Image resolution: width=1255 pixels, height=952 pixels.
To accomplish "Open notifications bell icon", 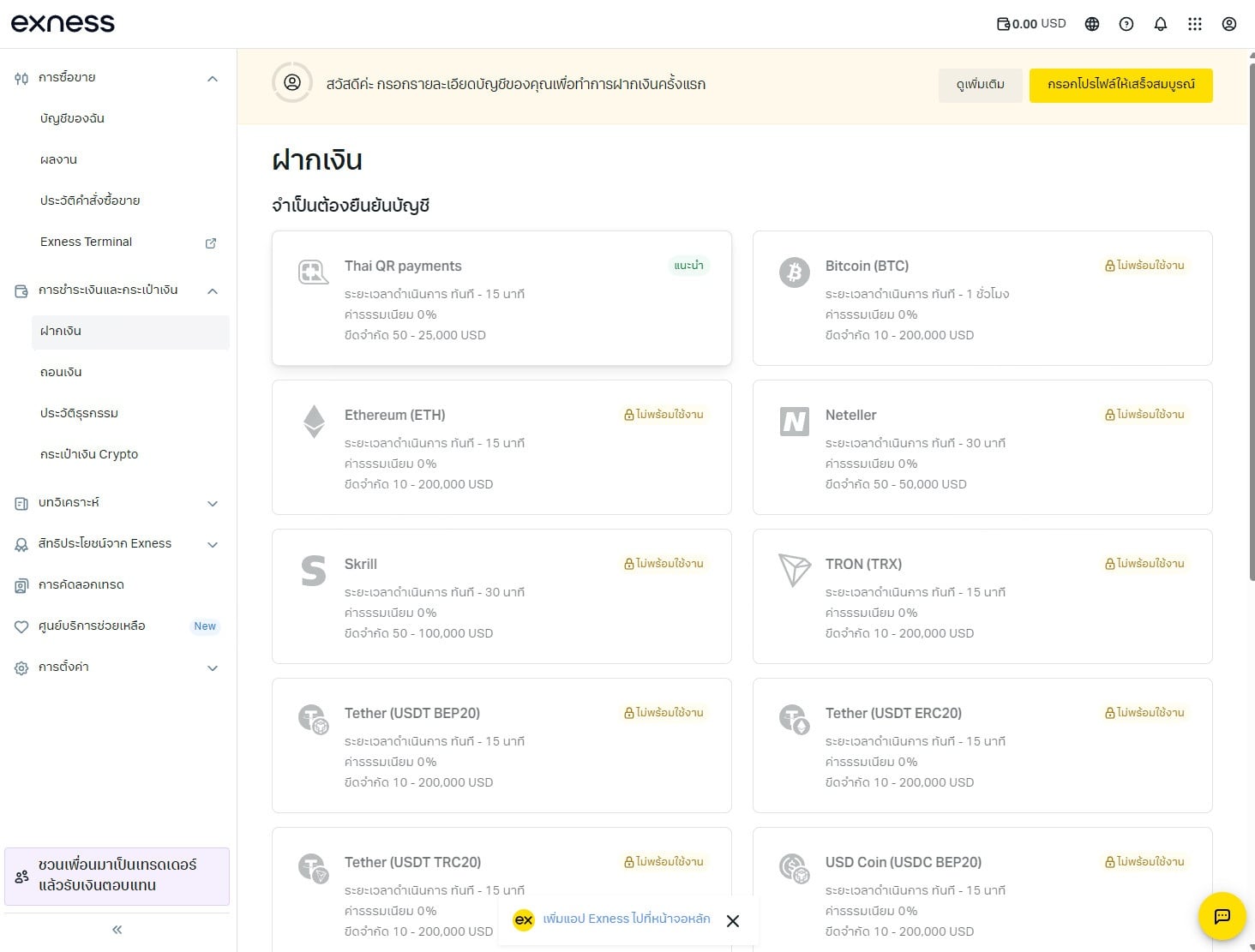I will pos(1161,24).
